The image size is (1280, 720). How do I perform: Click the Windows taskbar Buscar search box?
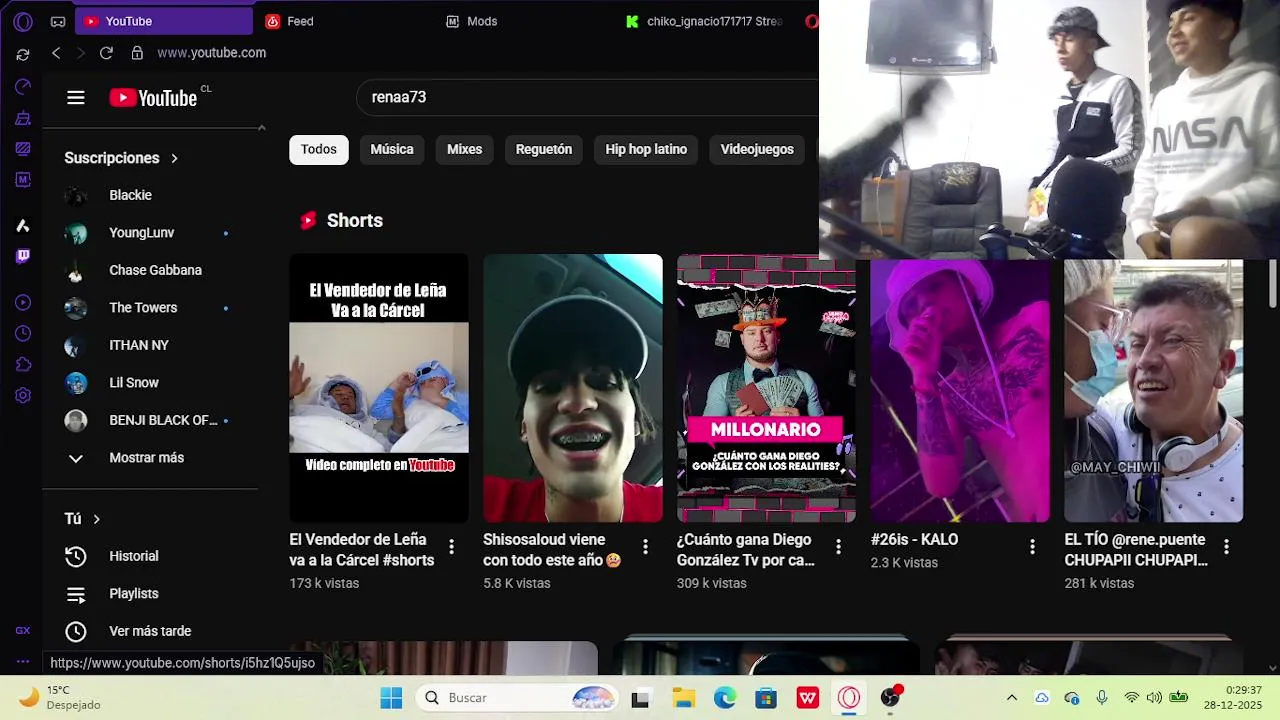pyautogui.click(x=516, y=698)
